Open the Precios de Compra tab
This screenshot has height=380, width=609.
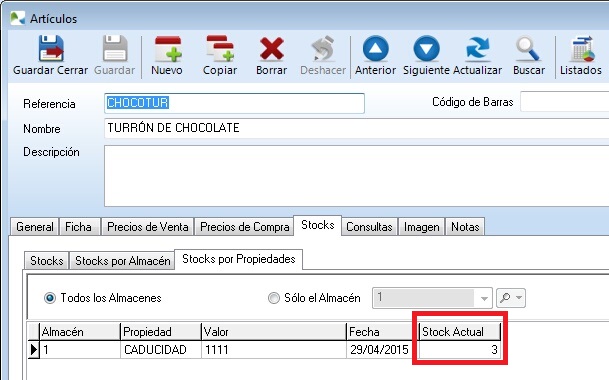point(245,227)
